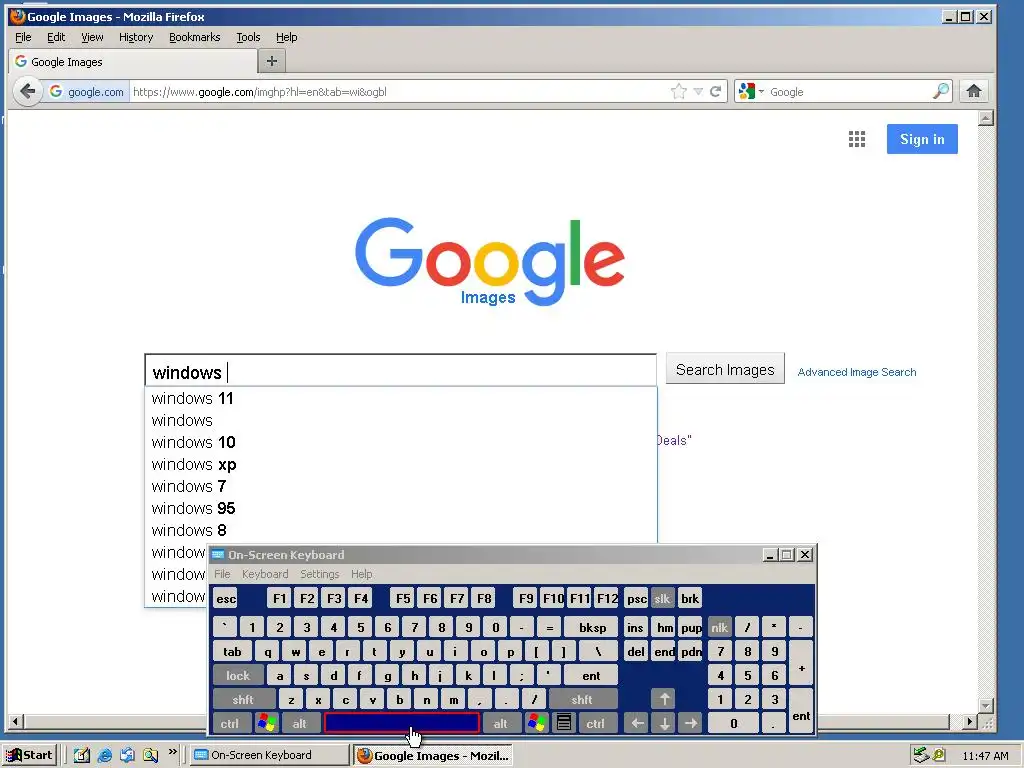1024x768 pixels.
Task: Open the URL bar history dropdown arrow
Action: pyautogui.click(x=698, y=91)
